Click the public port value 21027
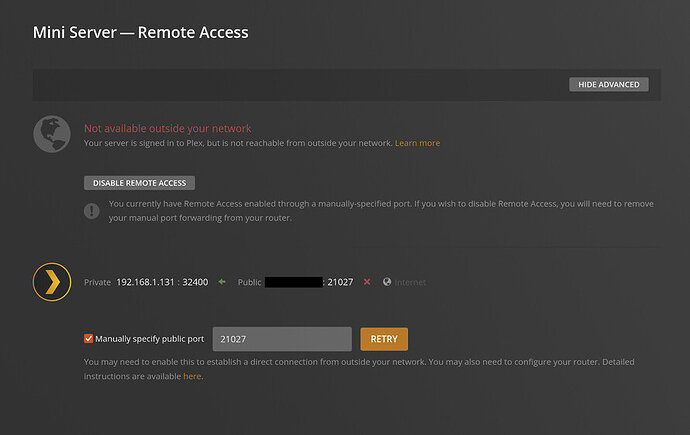Image resolution: width=690 pixels, height=435 pixels. pos(340,282)
